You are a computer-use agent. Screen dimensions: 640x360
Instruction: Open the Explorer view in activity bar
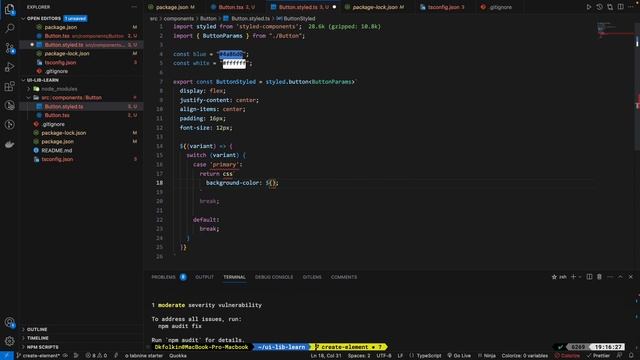(9, 9)
